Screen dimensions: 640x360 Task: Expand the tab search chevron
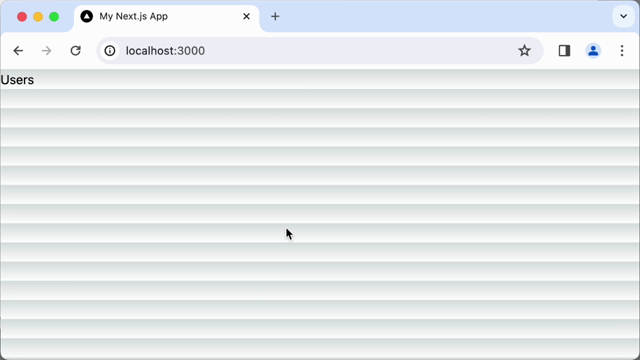click(623, 16)
